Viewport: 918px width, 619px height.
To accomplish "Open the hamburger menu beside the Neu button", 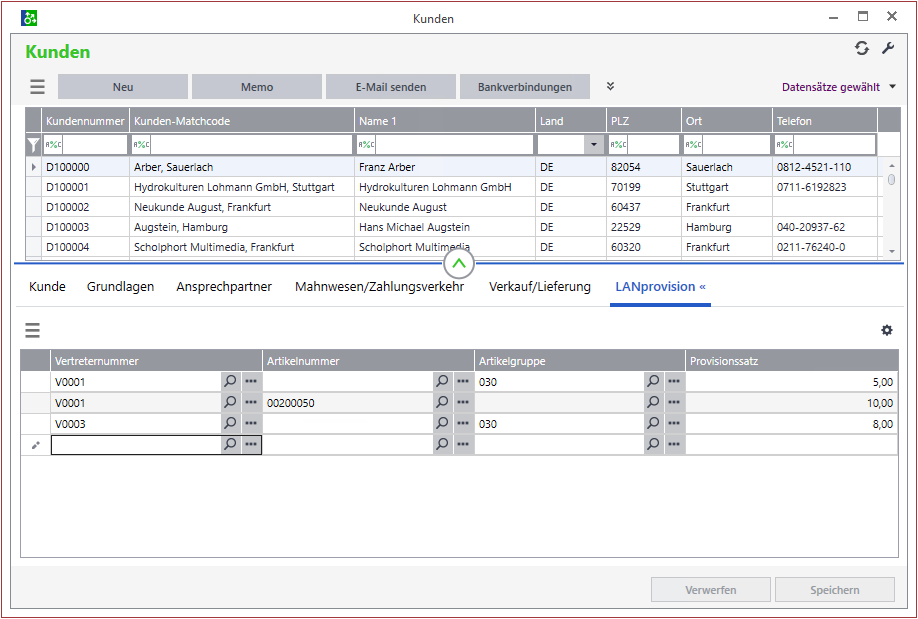I will (37, 87).
